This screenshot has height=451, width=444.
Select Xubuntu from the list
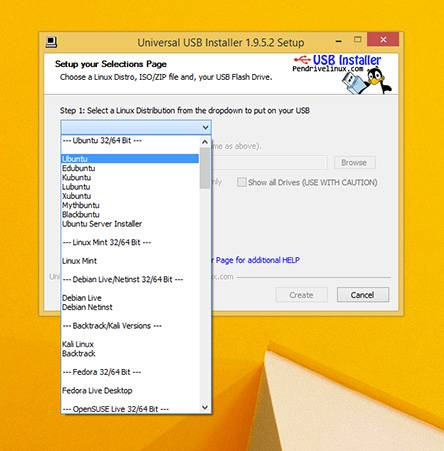(x=130, y=196)
